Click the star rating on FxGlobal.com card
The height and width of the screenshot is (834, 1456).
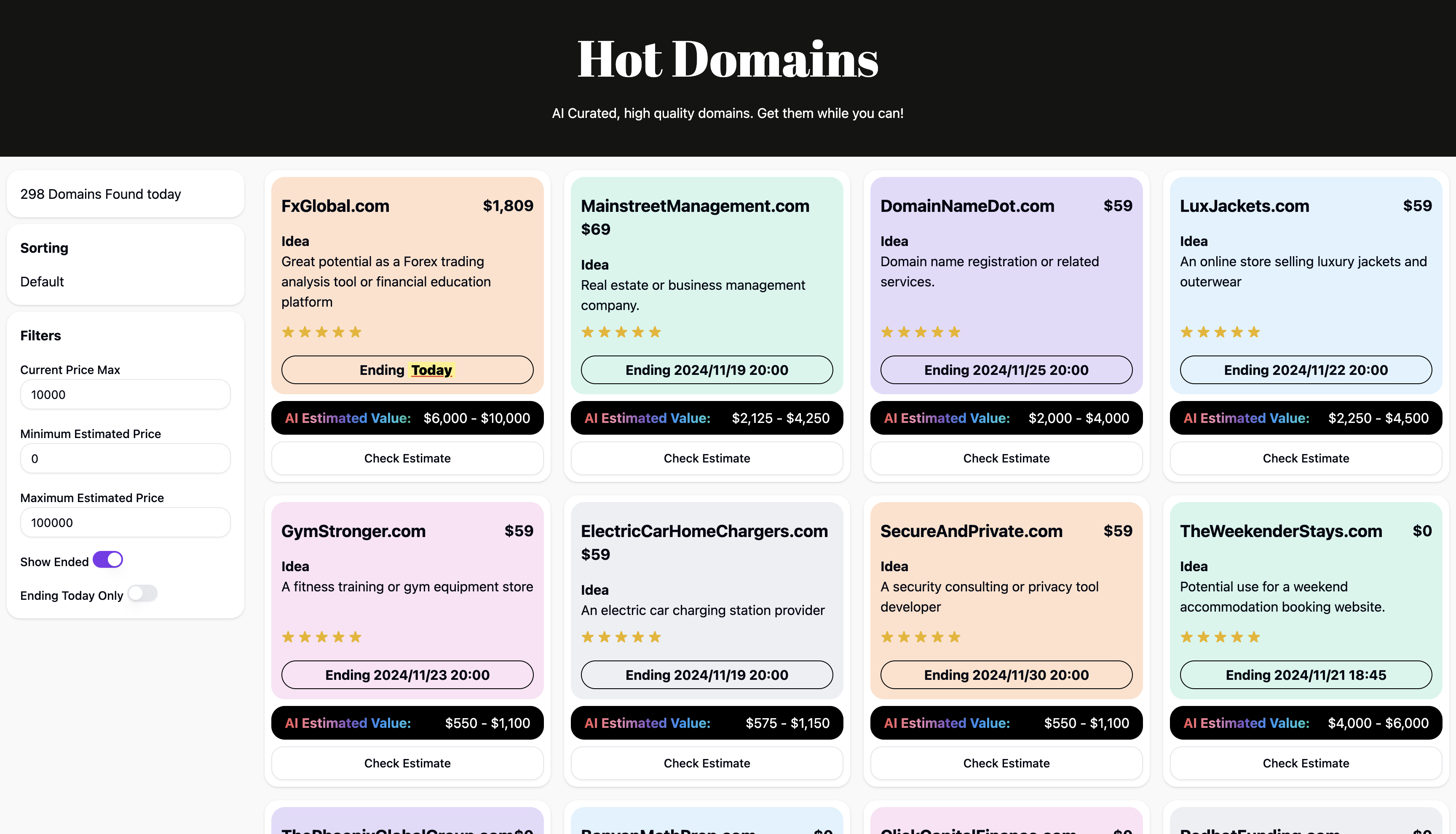[321, 332]
